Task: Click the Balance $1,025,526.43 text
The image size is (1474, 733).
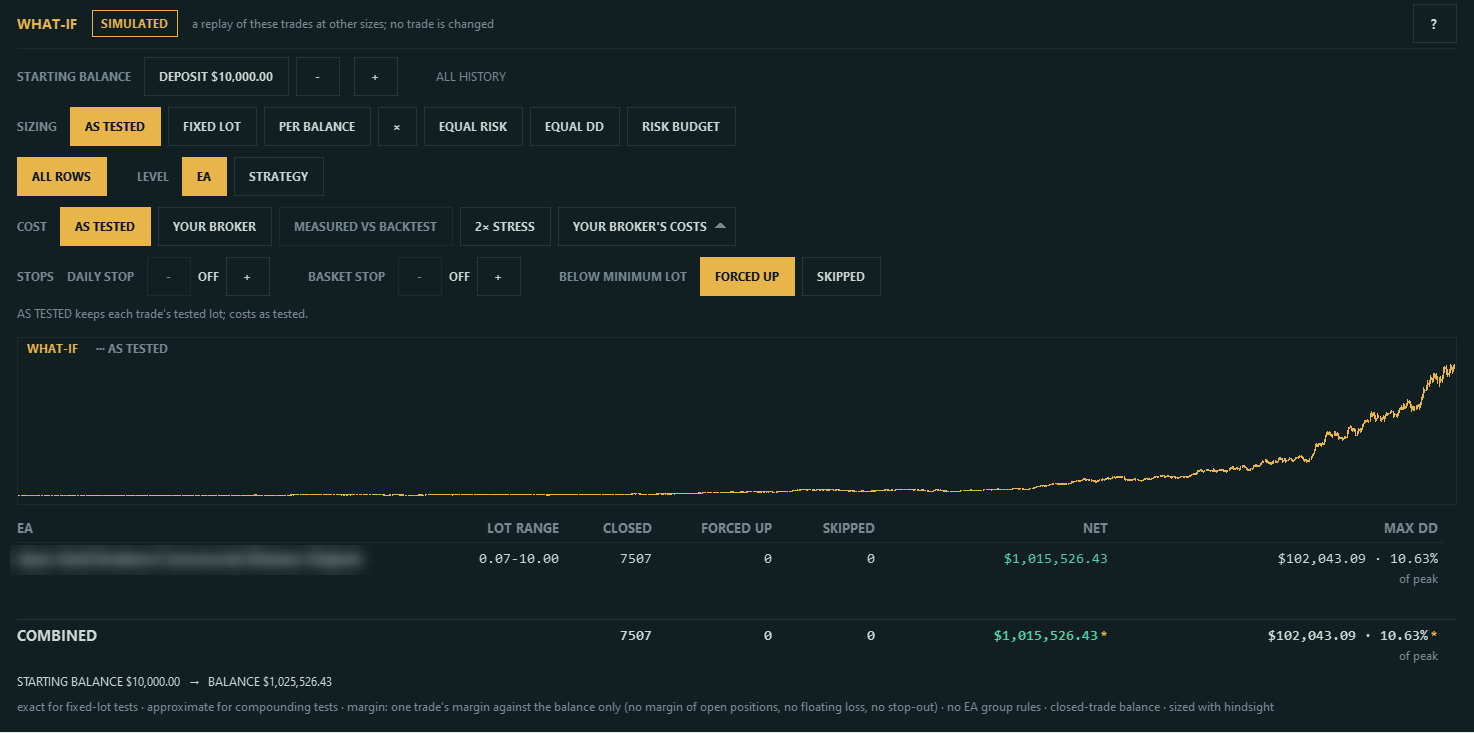Action: click(270, 682)
